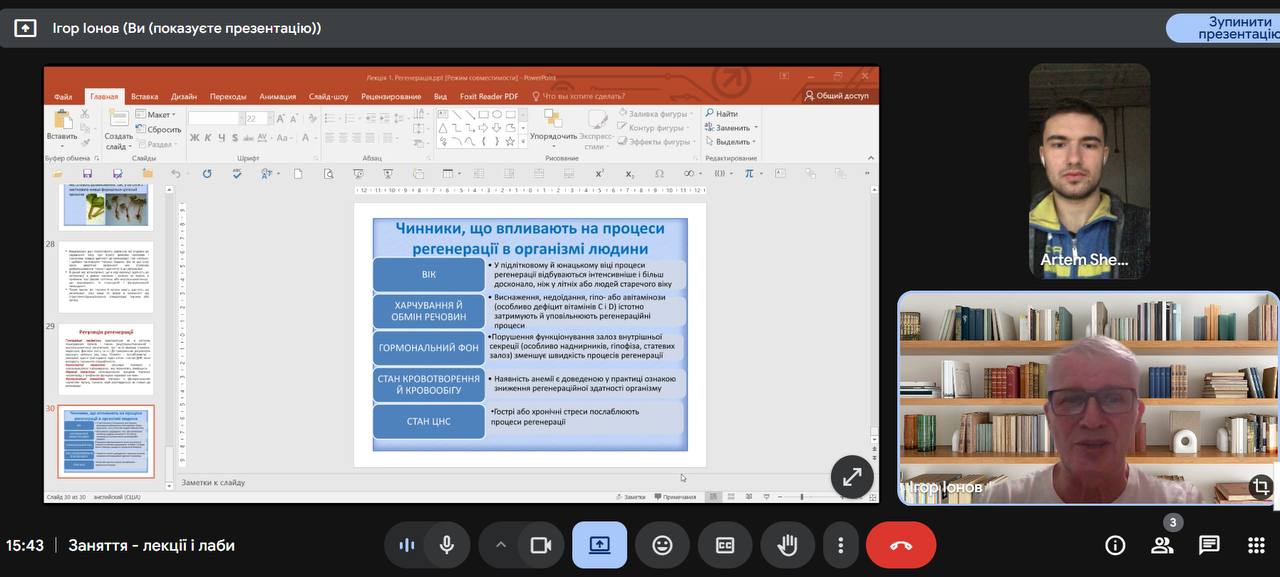The height and width of the screenshot is (577, 1280).
Task: Open the emoji reactions panel
Action: [662, 545]
